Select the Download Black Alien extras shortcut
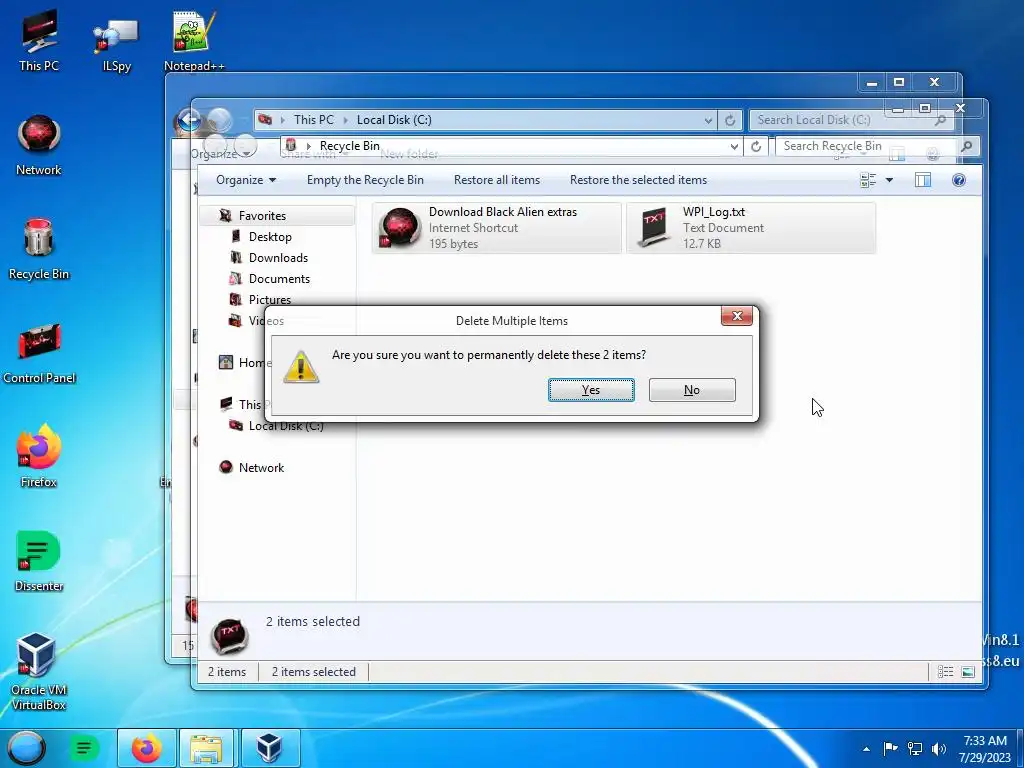1024x768 pixels. click(496, 228)
